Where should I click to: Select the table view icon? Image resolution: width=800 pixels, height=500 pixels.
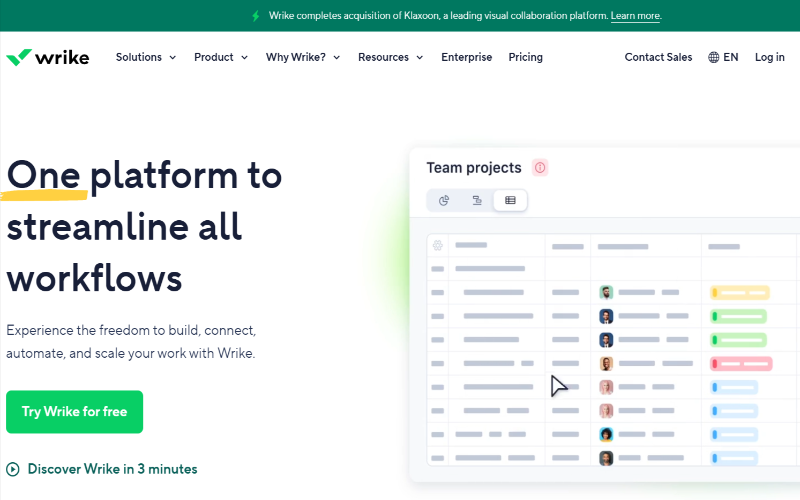tap(510, 201)
